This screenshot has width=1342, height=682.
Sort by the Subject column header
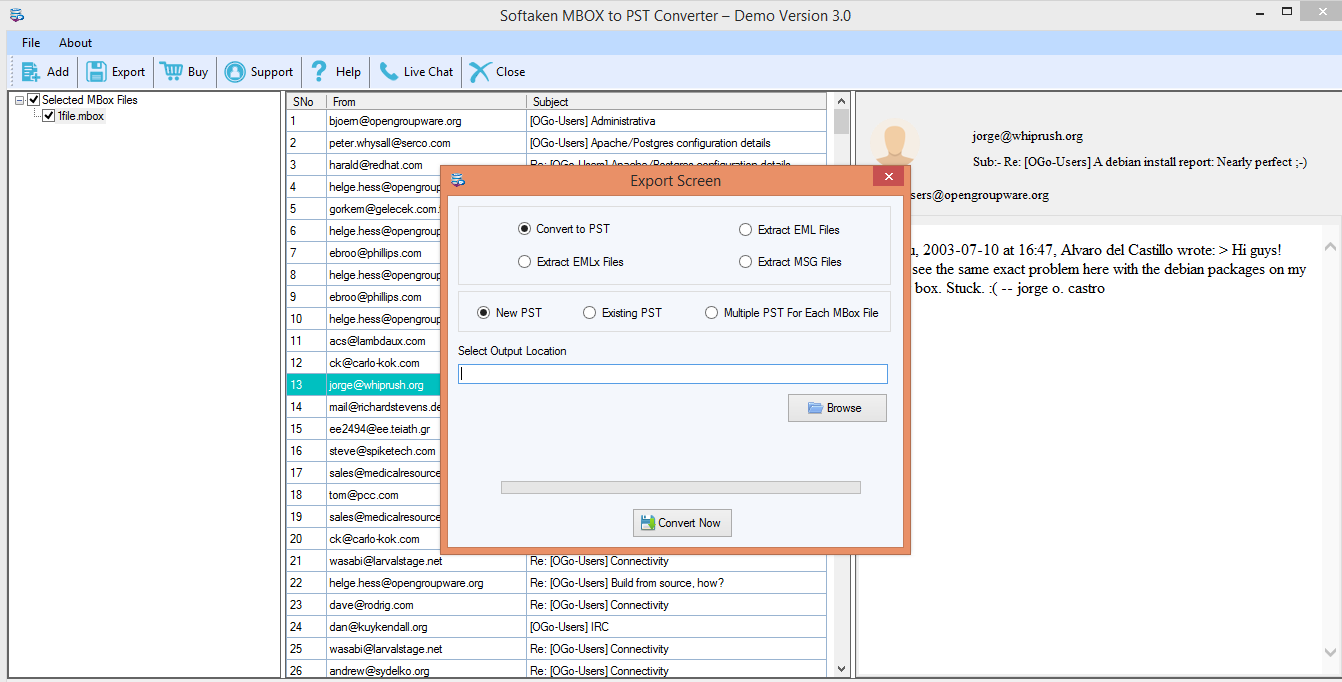coord(677,101)
